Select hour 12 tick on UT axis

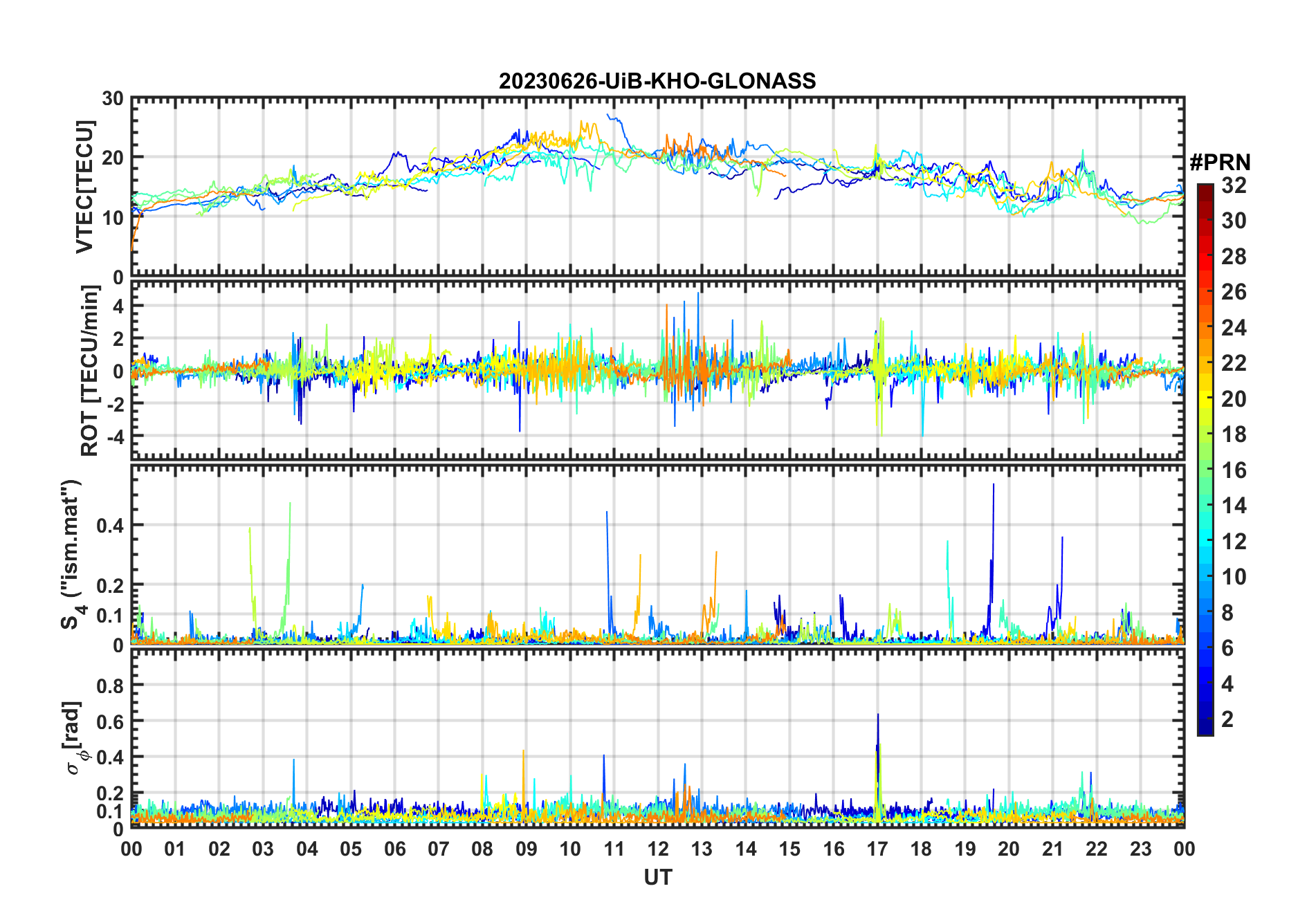coord(658,849)
